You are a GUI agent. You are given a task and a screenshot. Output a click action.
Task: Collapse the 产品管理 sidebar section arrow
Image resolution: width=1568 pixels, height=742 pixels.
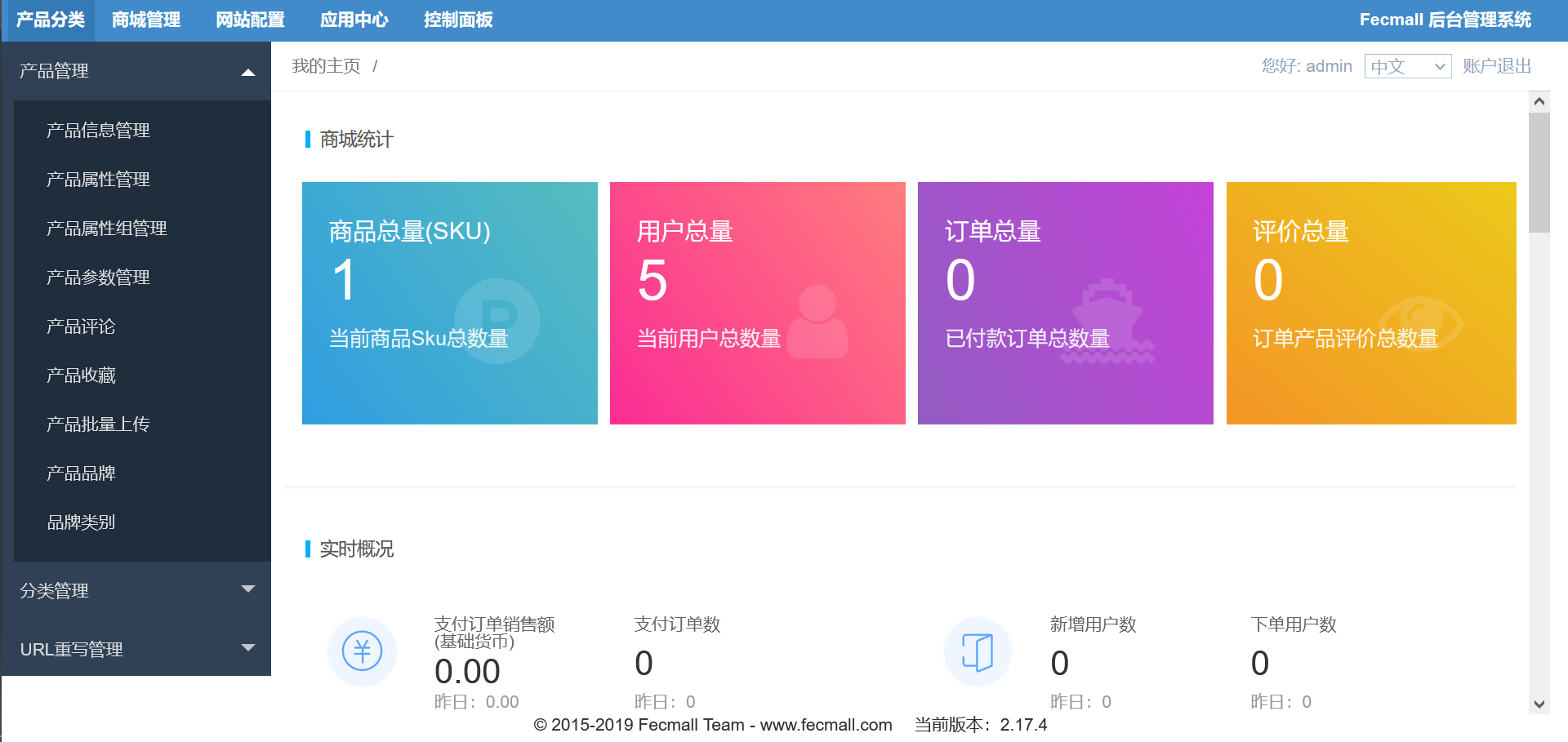248,72
